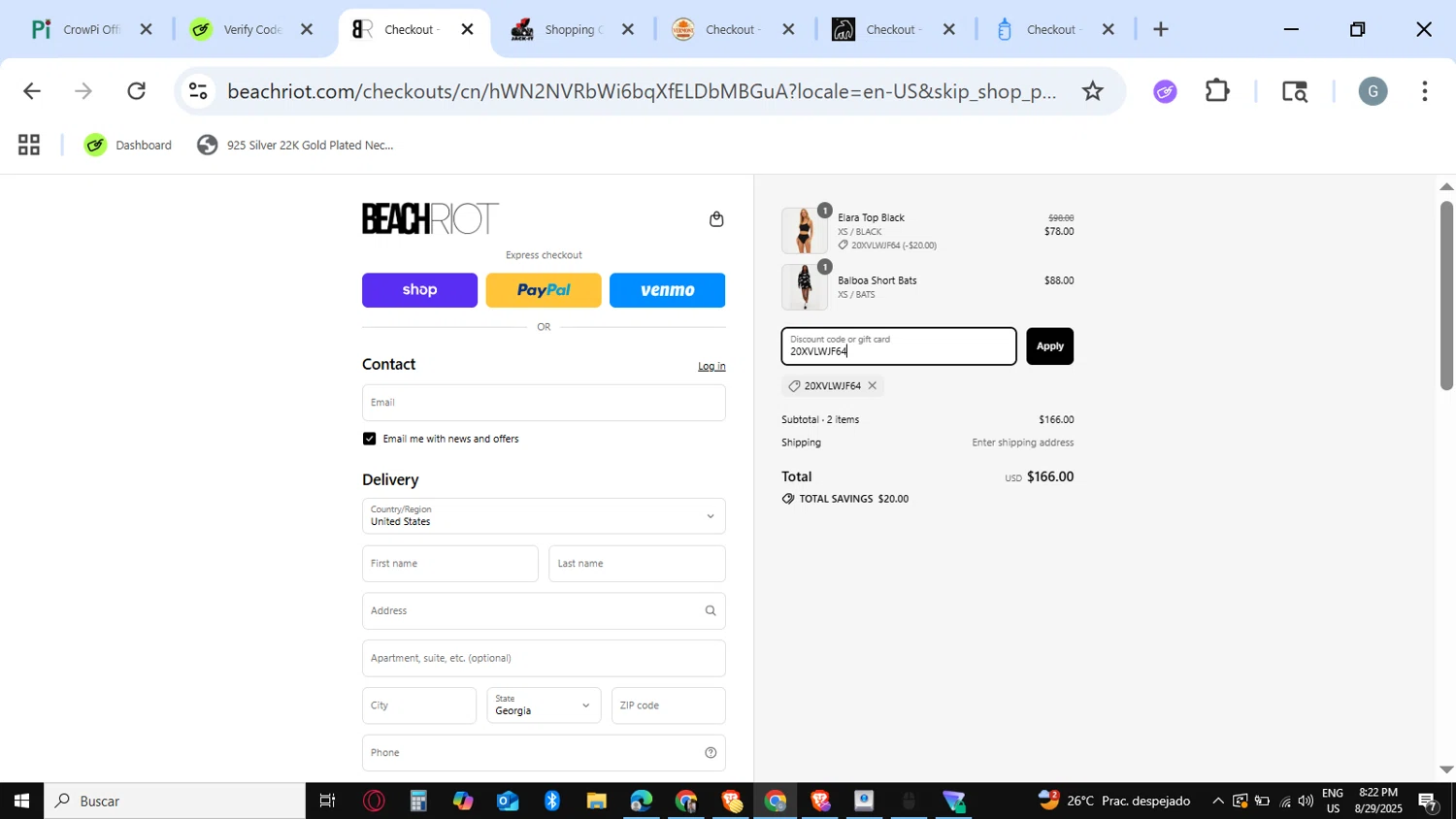Open the weather widget showing 26°C
Viewport: 1456px width, 819px height.
[1113, 801]
